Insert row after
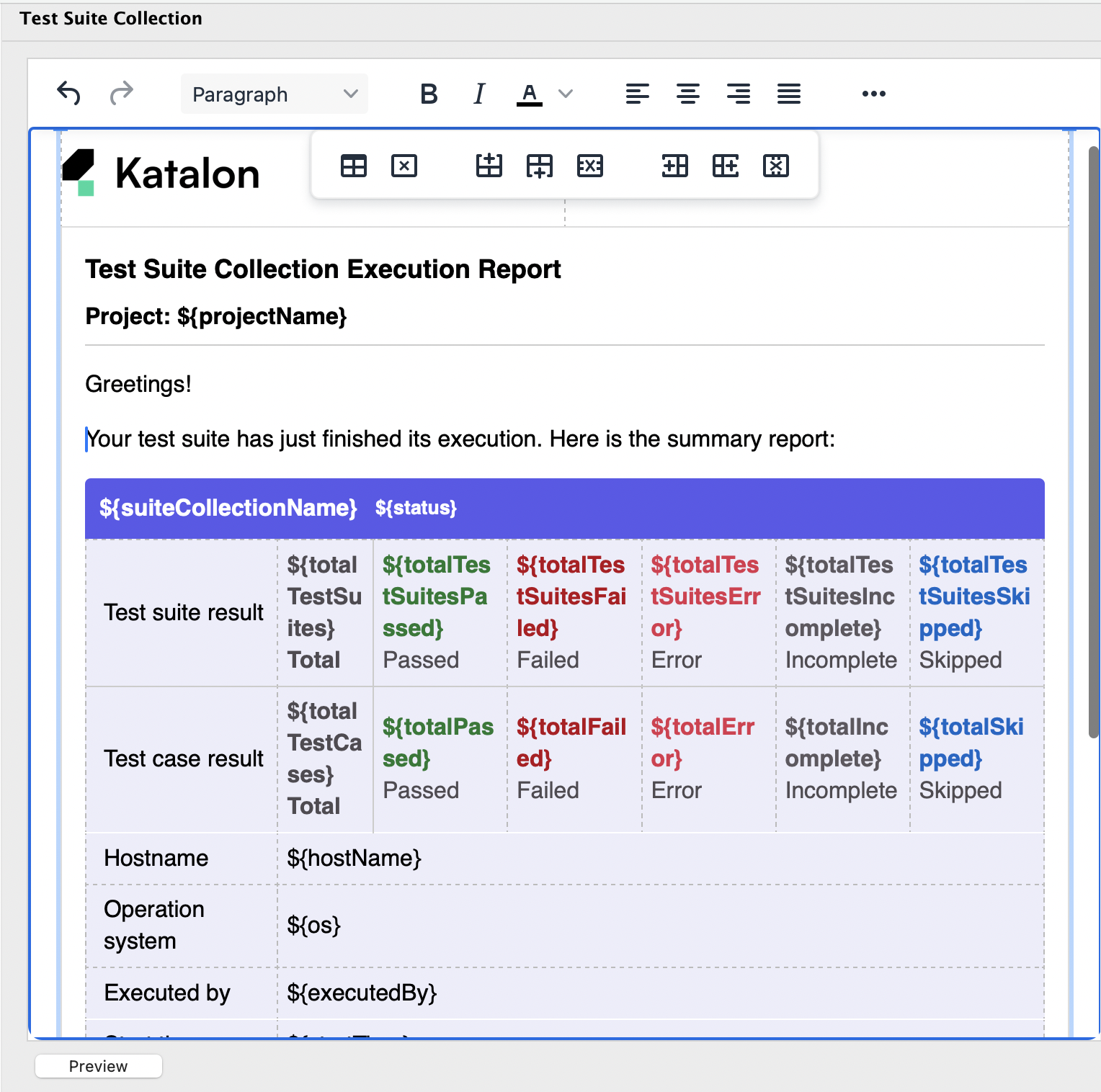Image resolution: width=1101 pixels, height=1092 pixels. coord(540,166)
